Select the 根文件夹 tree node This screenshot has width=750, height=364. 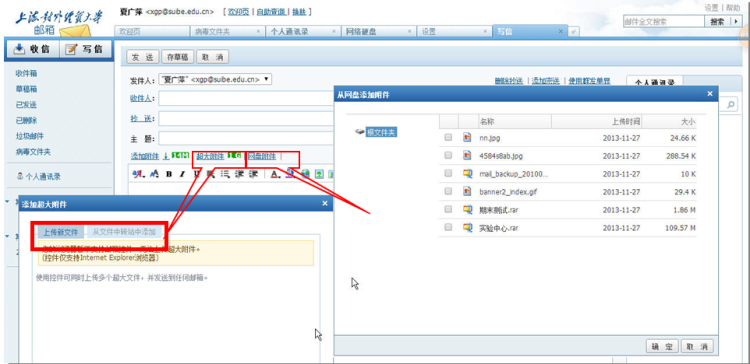tap(381, 132)
